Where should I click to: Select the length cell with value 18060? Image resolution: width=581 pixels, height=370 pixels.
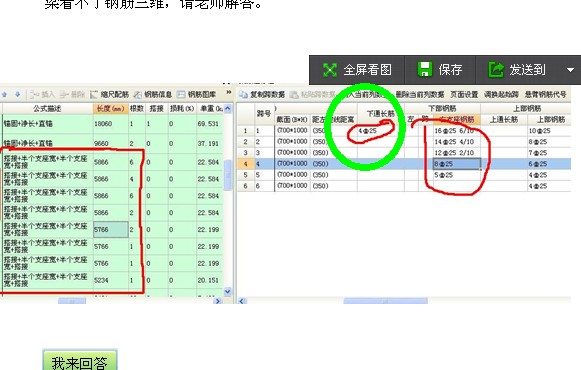pyautogui.click(x=110, y=124)
